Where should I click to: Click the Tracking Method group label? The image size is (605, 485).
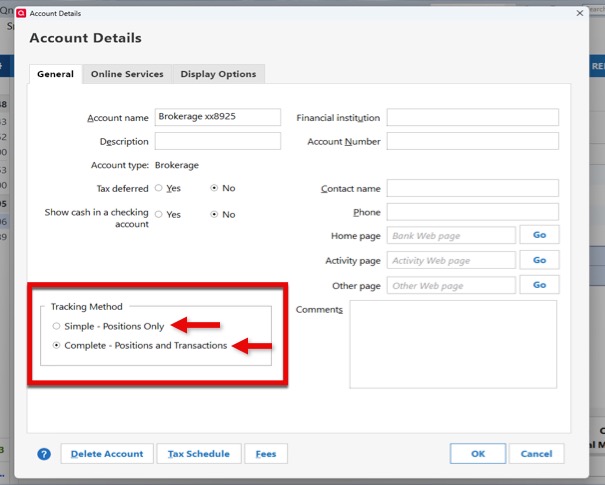click(86, 307)
